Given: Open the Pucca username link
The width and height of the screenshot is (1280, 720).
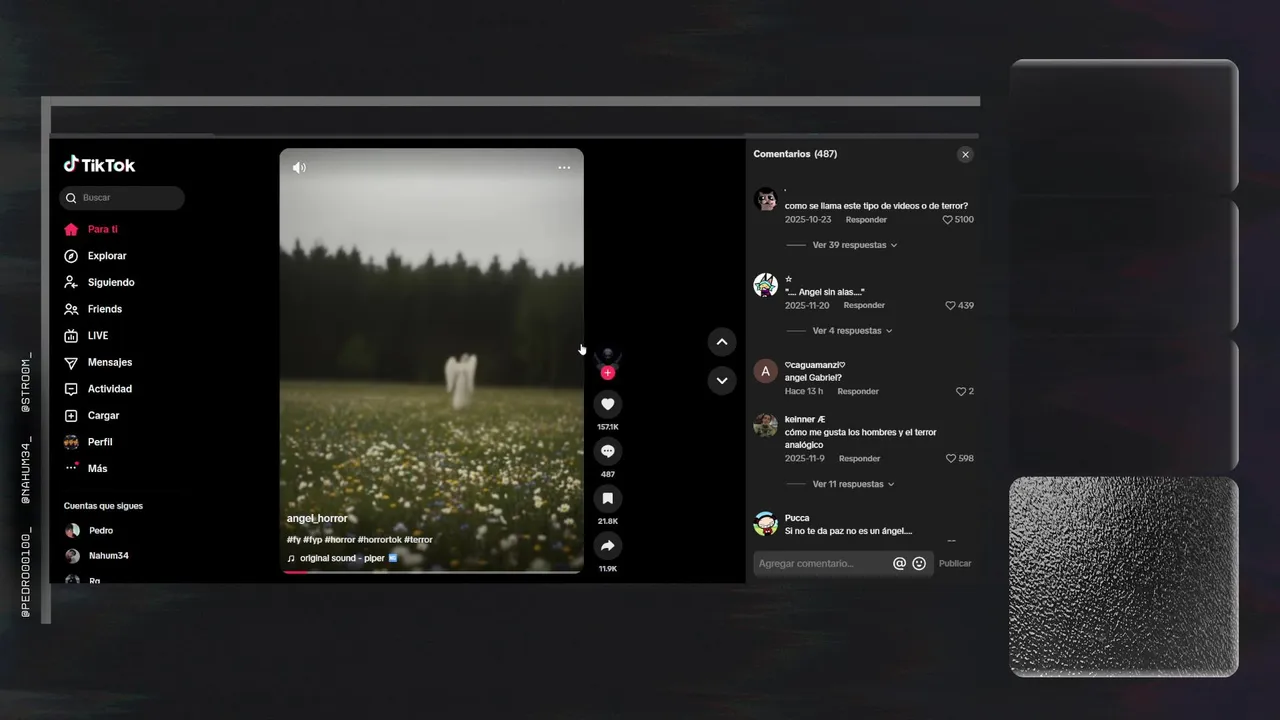Looking at the screenshot, I should (797, 518).
